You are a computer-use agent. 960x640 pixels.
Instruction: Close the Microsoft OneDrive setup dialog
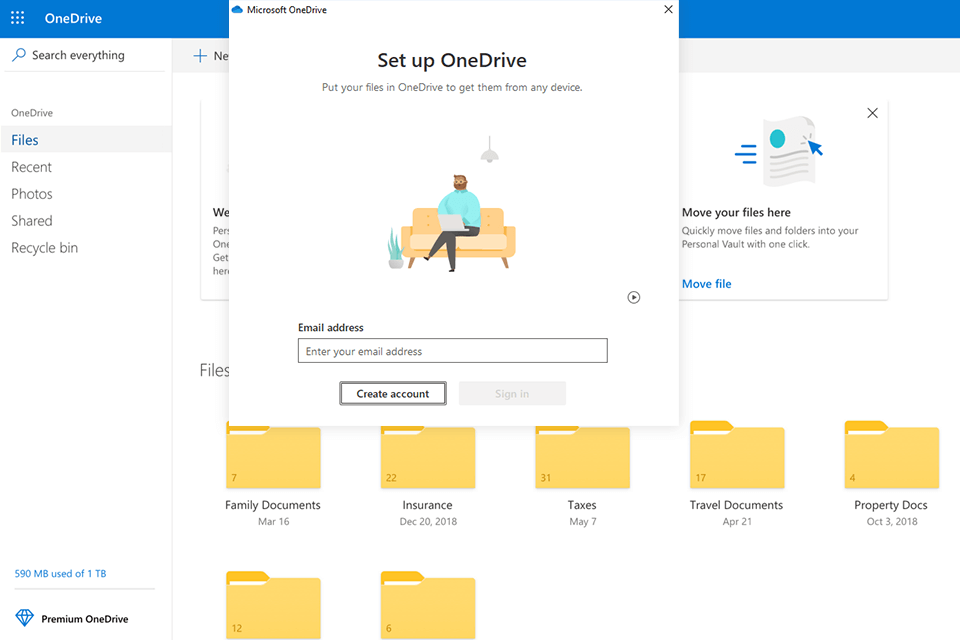tap(669, 9)
